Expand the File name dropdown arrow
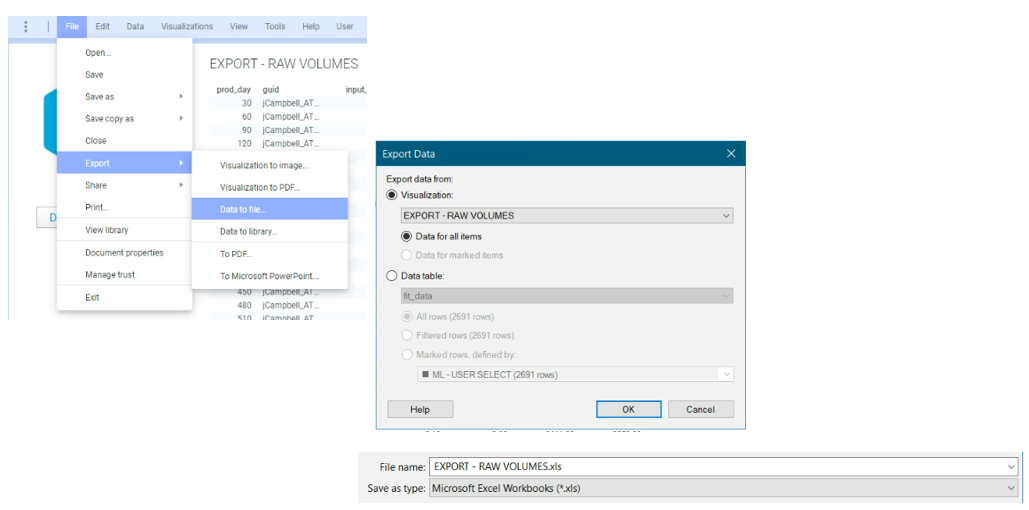The image size is (1029, 510). pos(1011,466)
